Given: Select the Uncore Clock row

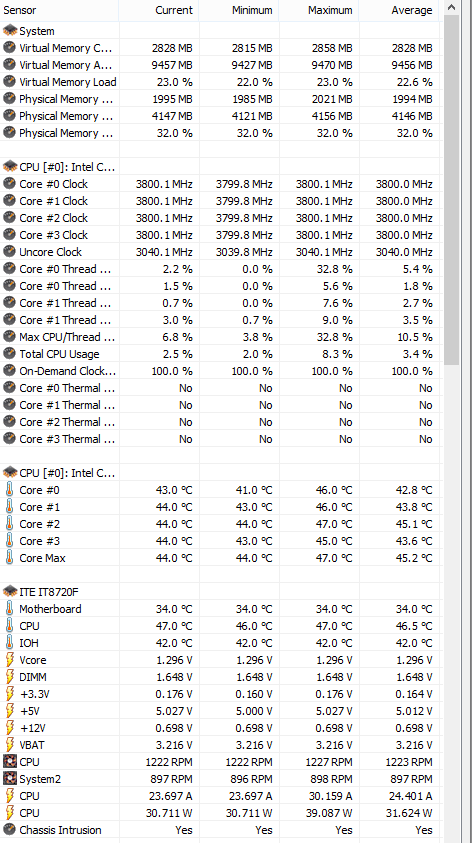Looking at the screenshot, I should [220, 252].
